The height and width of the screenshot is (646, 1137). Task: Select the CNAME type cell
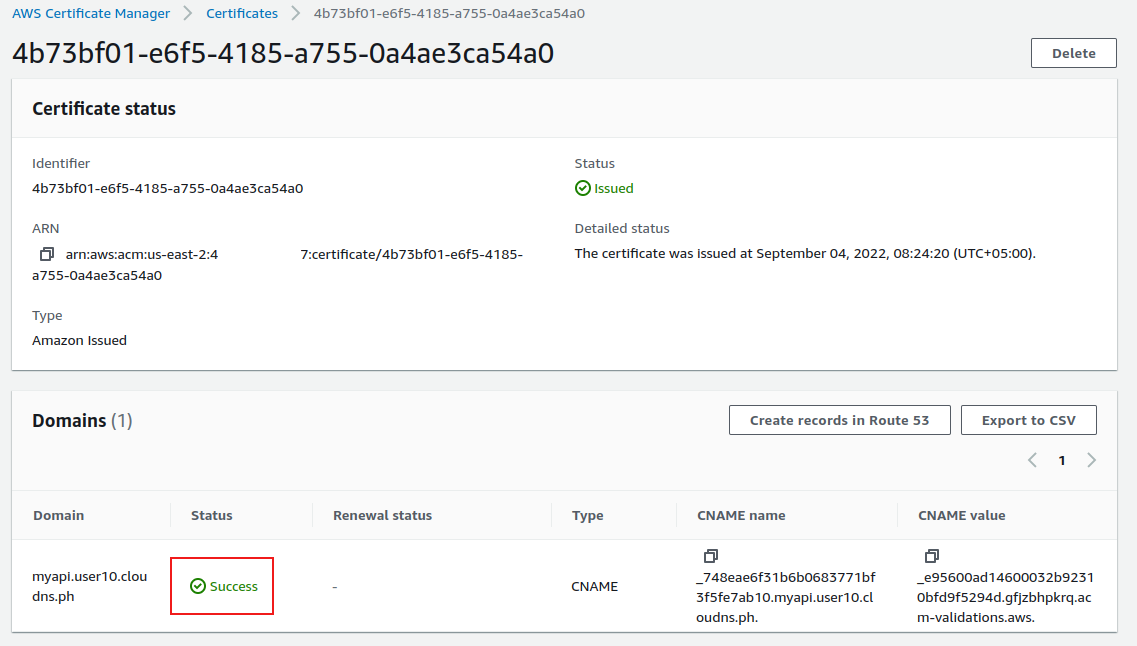pyautogui.click(x=595, y=586)
